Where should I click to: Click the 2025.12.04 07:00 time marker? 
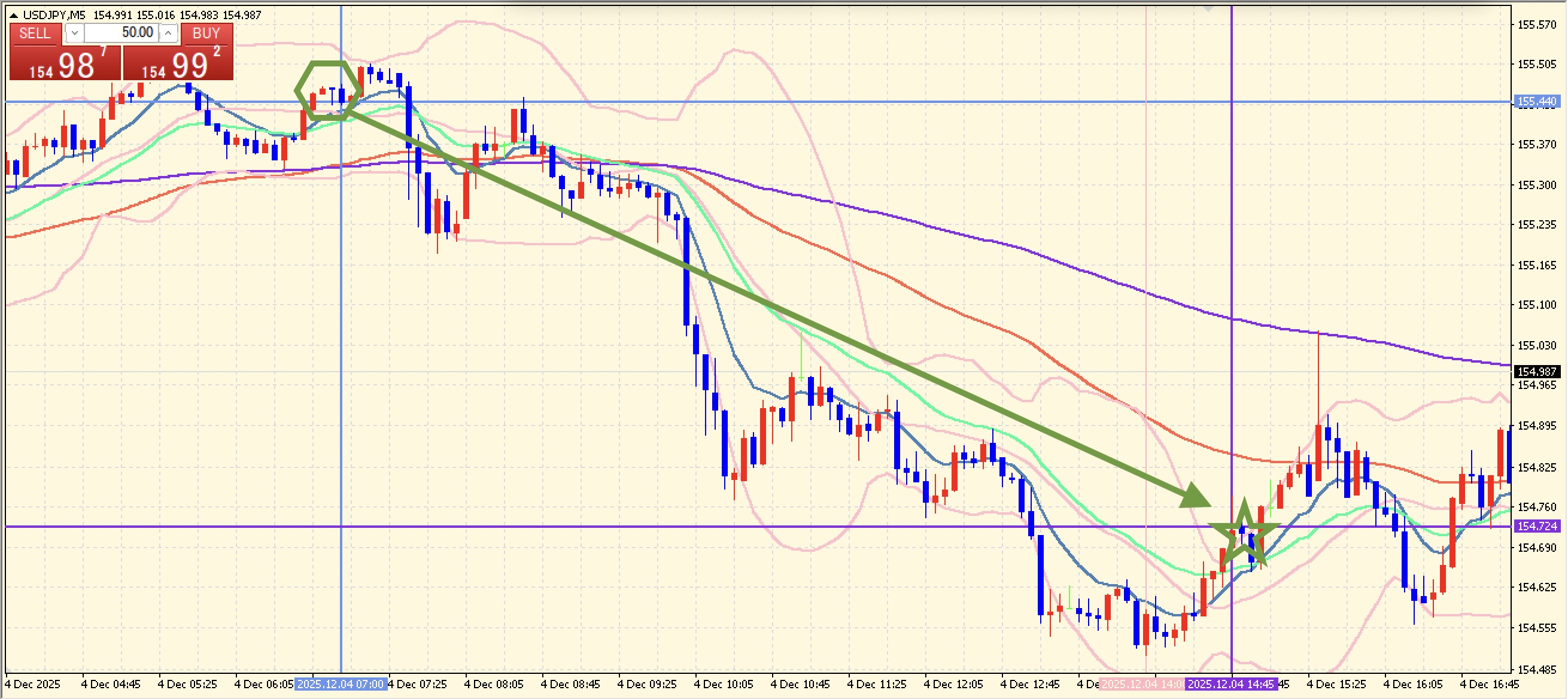(x=341, y=685)
